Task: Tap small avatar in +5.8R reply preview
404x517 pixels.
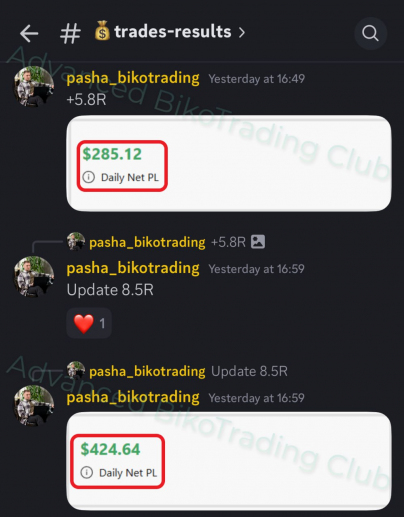Action: (76, 241)
